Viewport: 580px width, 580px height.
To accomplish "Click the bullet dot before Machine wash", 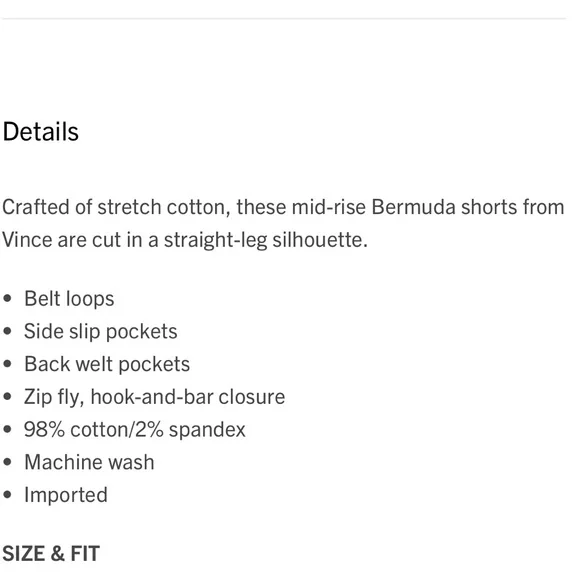I will 7,462.
